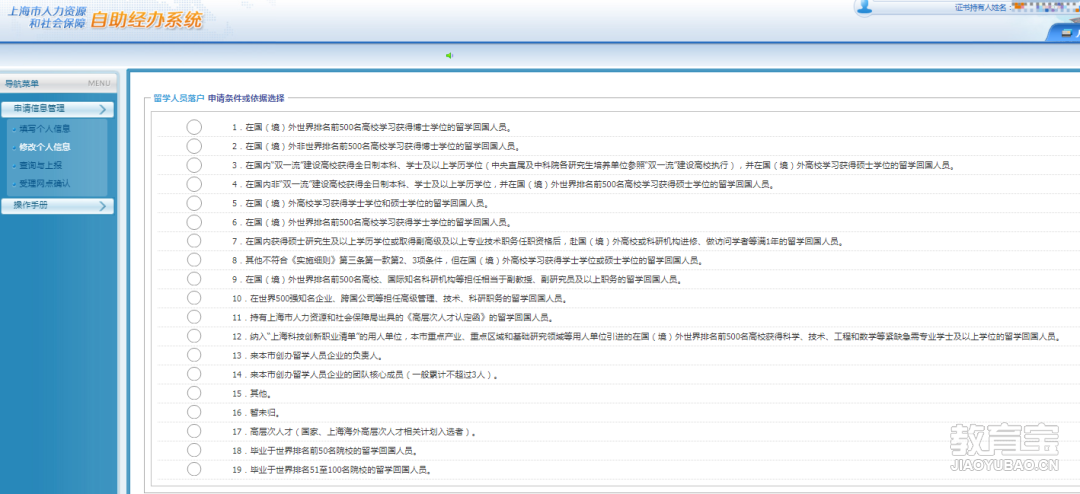Select radio option 15 其他

(194, 393)
